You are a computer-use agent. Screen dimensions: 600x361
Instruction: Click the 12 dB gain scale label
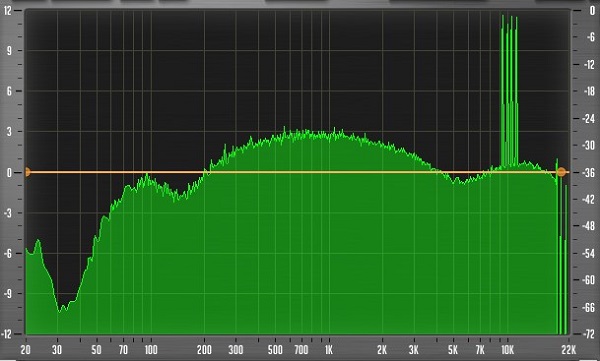pos(8,10)
